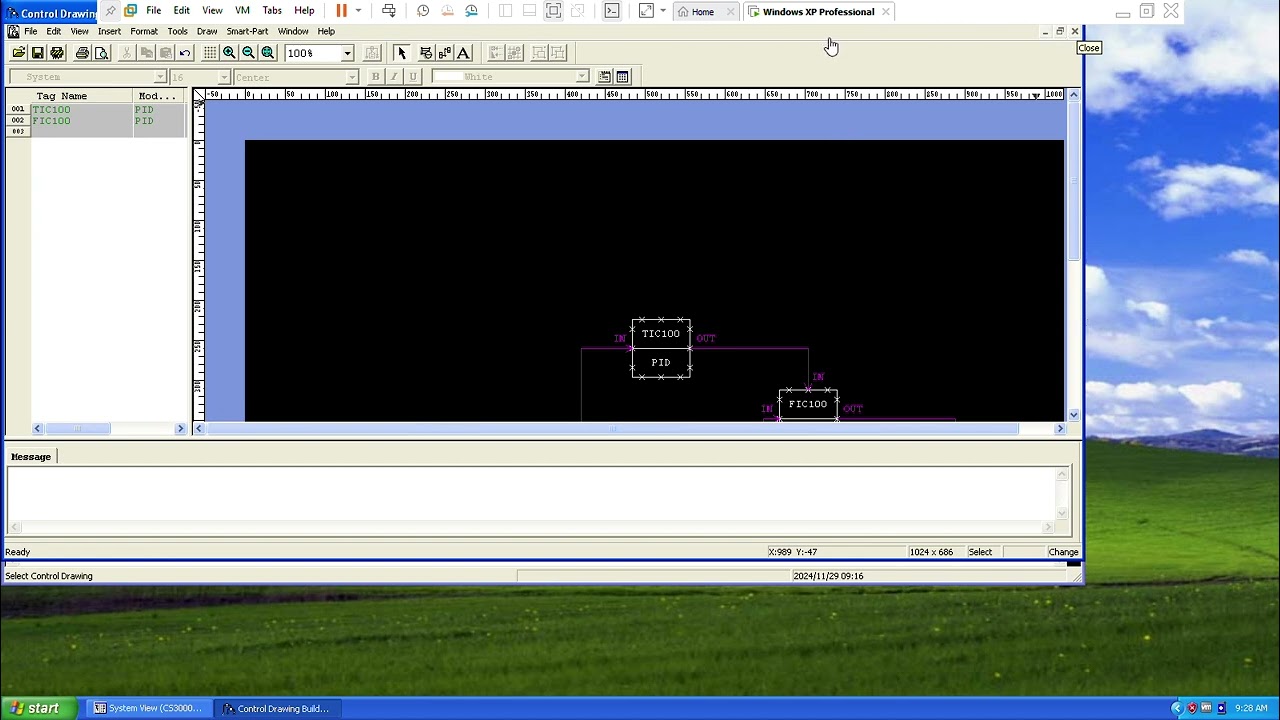1280x720 pixels.
Task: Open Print Preview from the toolbar
Action: click(x=101, y=53)
